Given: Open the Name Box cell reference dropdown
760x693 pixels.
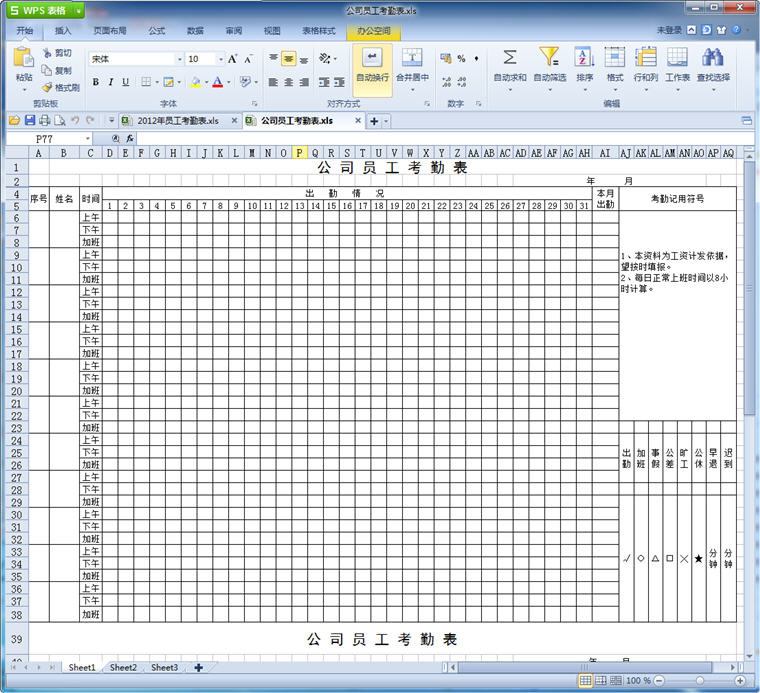Looking at the screenshot, I should pyautogui.click(x=88, y=138).
